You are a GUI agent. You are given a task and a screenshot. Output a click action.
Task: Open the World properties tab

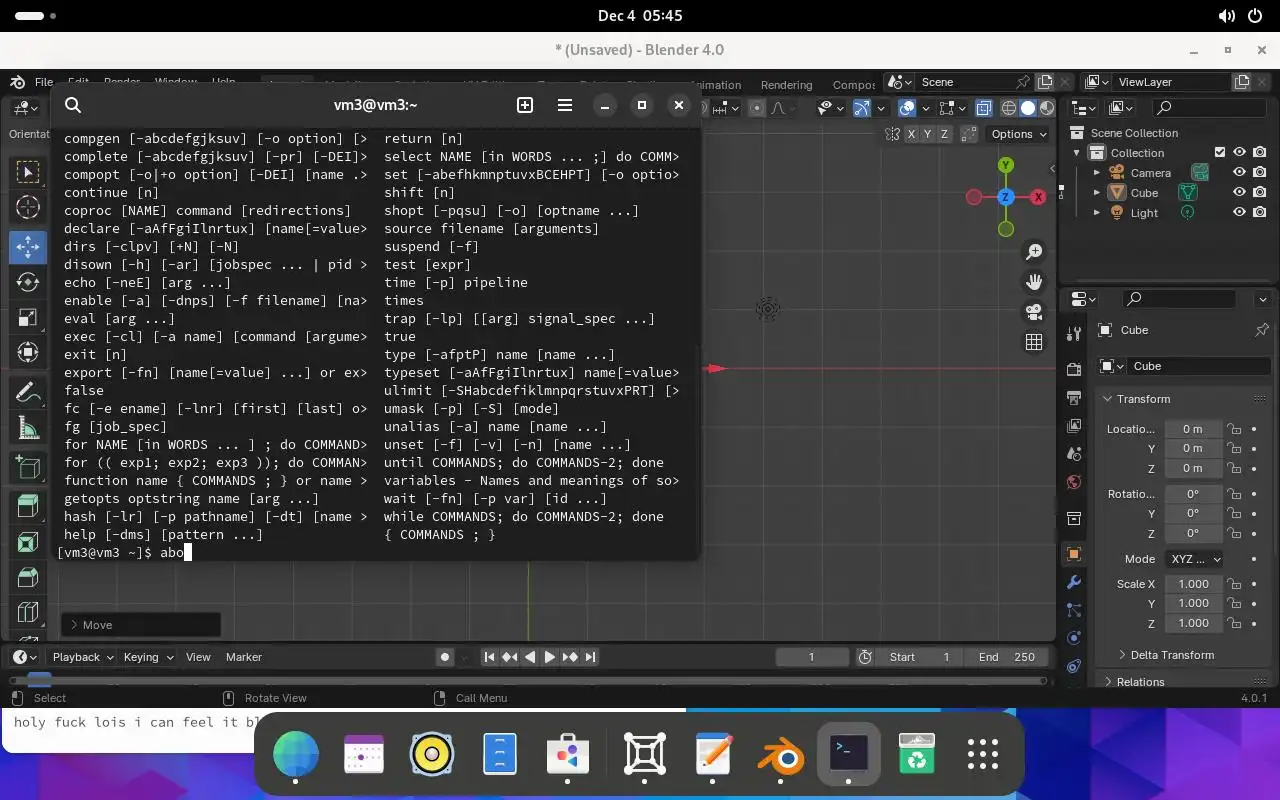(x=1074, y=482)
